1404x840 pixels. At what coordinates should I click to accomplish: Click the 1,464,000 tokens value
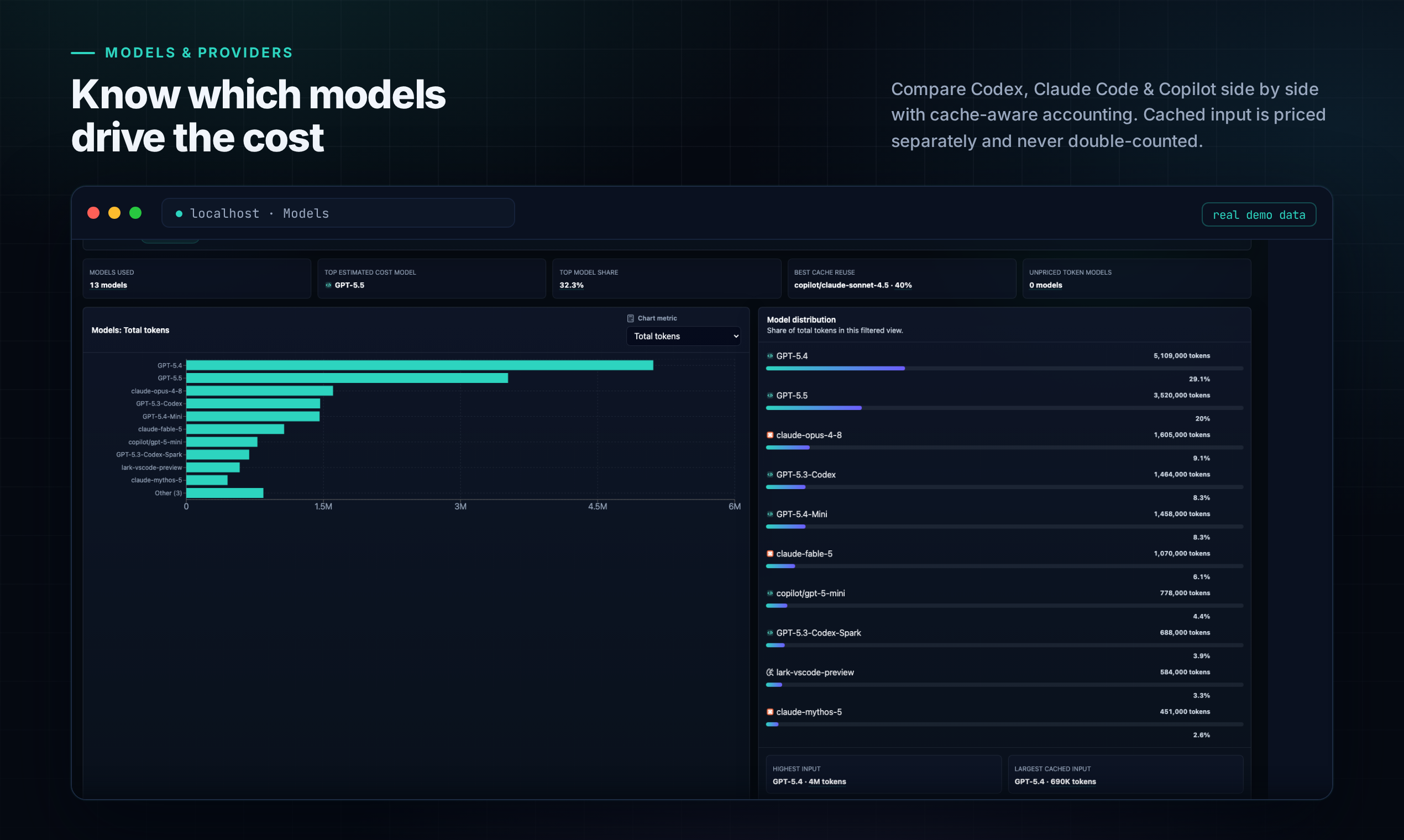(1181, 475)
